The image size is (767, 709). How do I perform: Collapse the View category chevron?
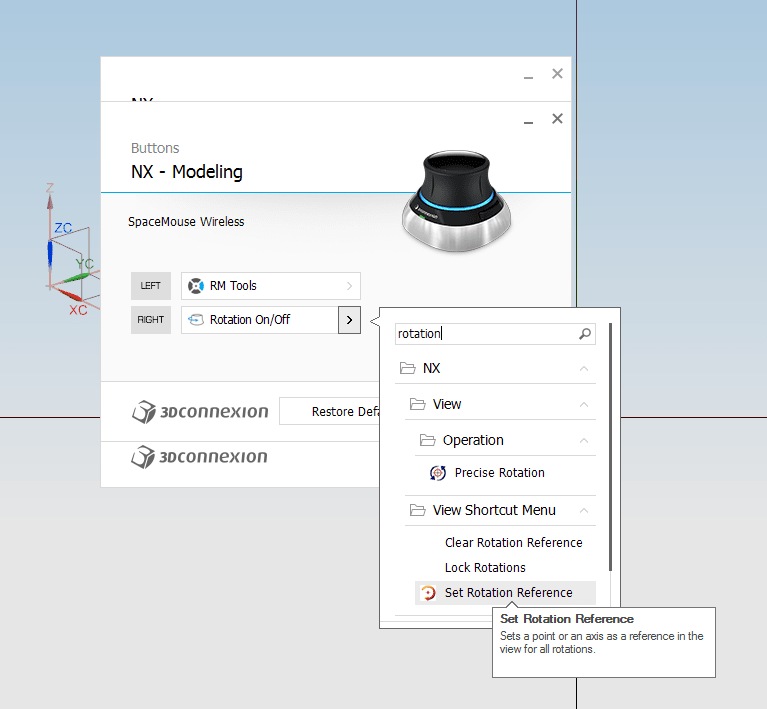point(584,405)
